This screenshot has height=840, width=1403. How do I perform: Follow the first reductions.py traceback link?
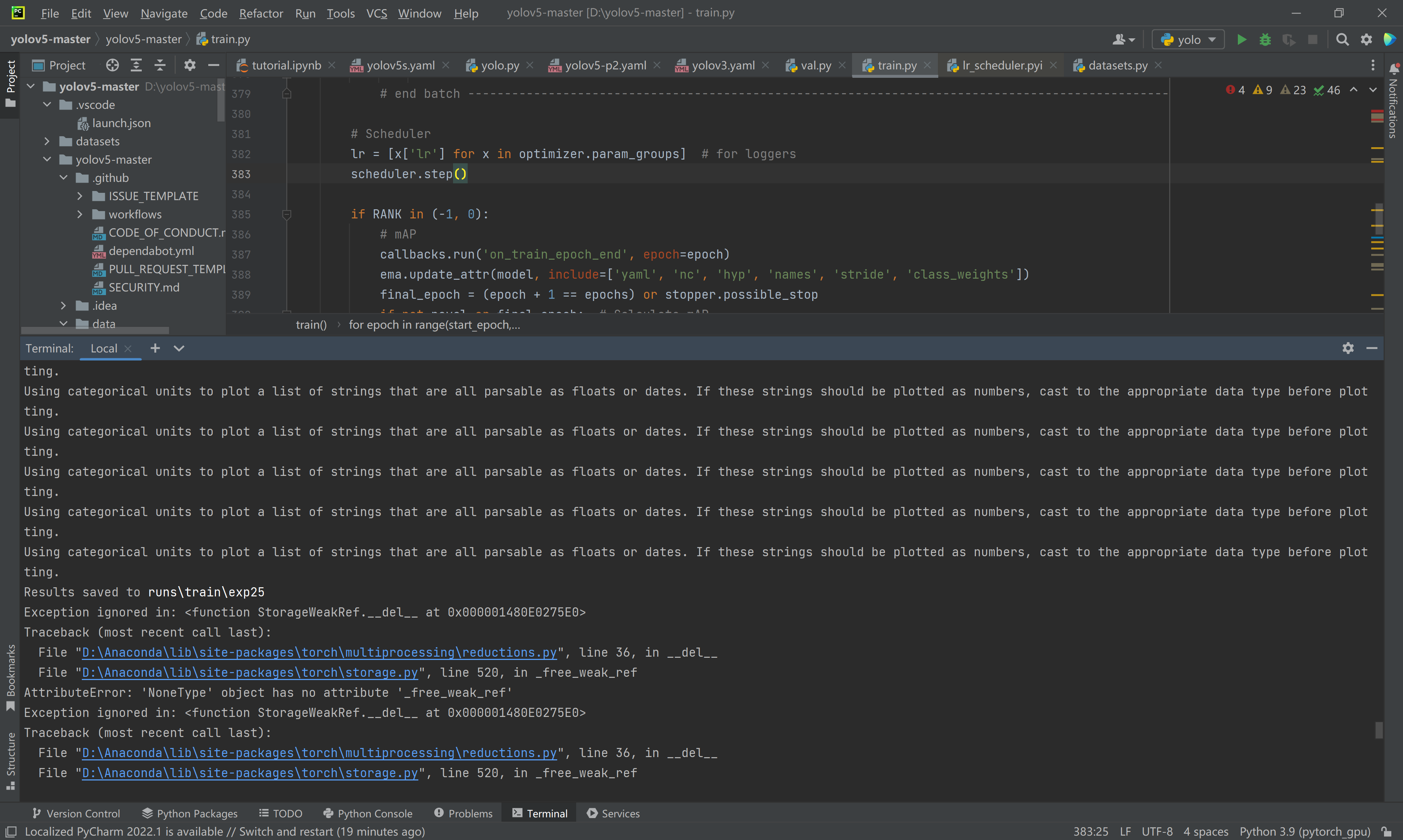click(x=319, y=652)
